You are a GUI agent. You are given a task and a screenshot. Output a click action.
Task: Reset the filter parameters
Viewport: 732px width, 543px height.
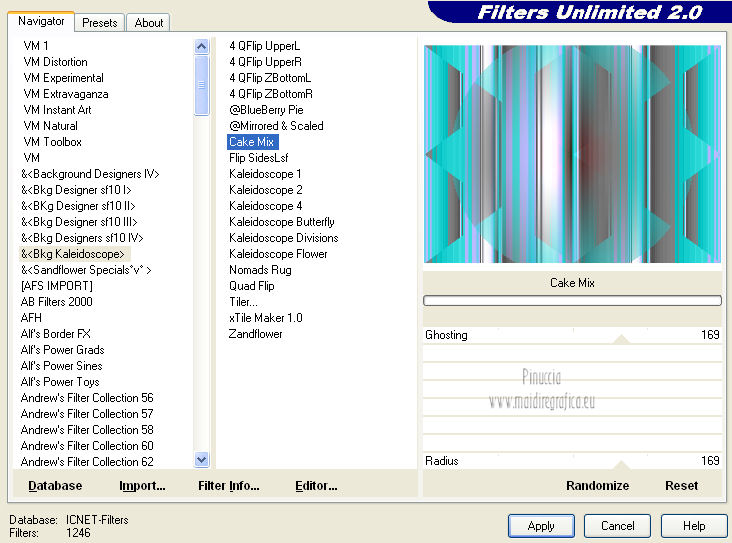[x=681, y=486]
